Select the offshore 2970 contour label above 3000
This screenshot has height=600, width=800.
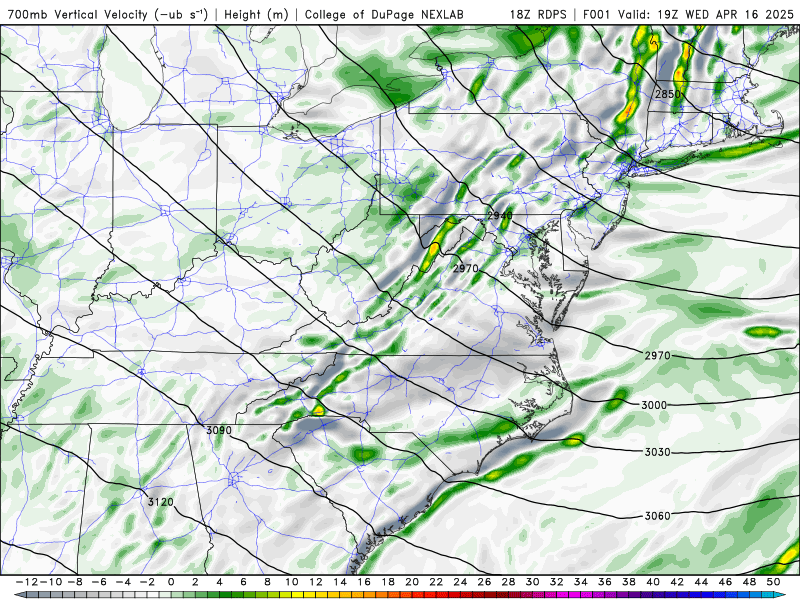point(657,355)
